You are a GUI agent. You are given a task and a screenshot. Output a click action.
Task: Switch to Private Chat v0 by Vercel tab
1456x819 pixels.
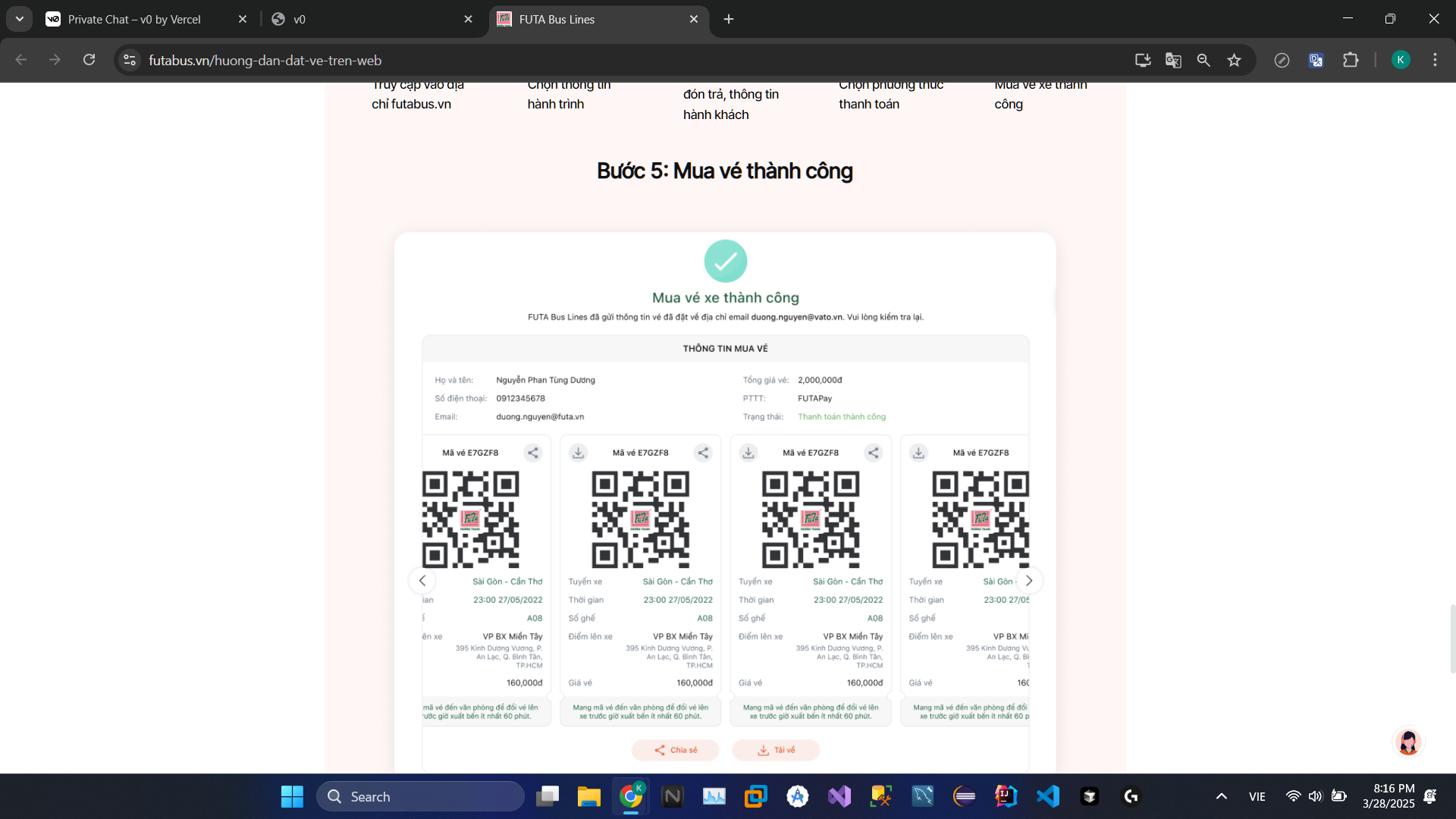tap(134, 20)
